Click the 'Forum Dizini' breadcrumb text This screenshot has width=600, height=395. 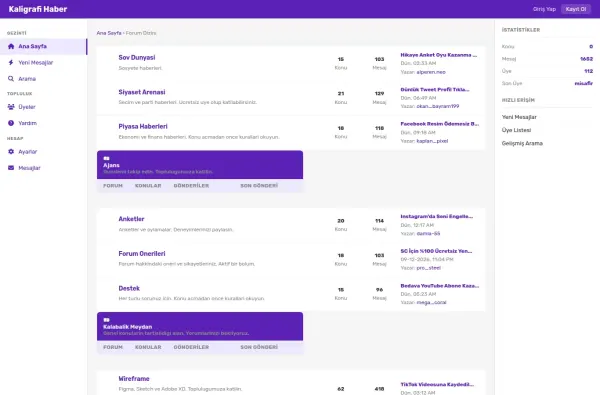141,33
